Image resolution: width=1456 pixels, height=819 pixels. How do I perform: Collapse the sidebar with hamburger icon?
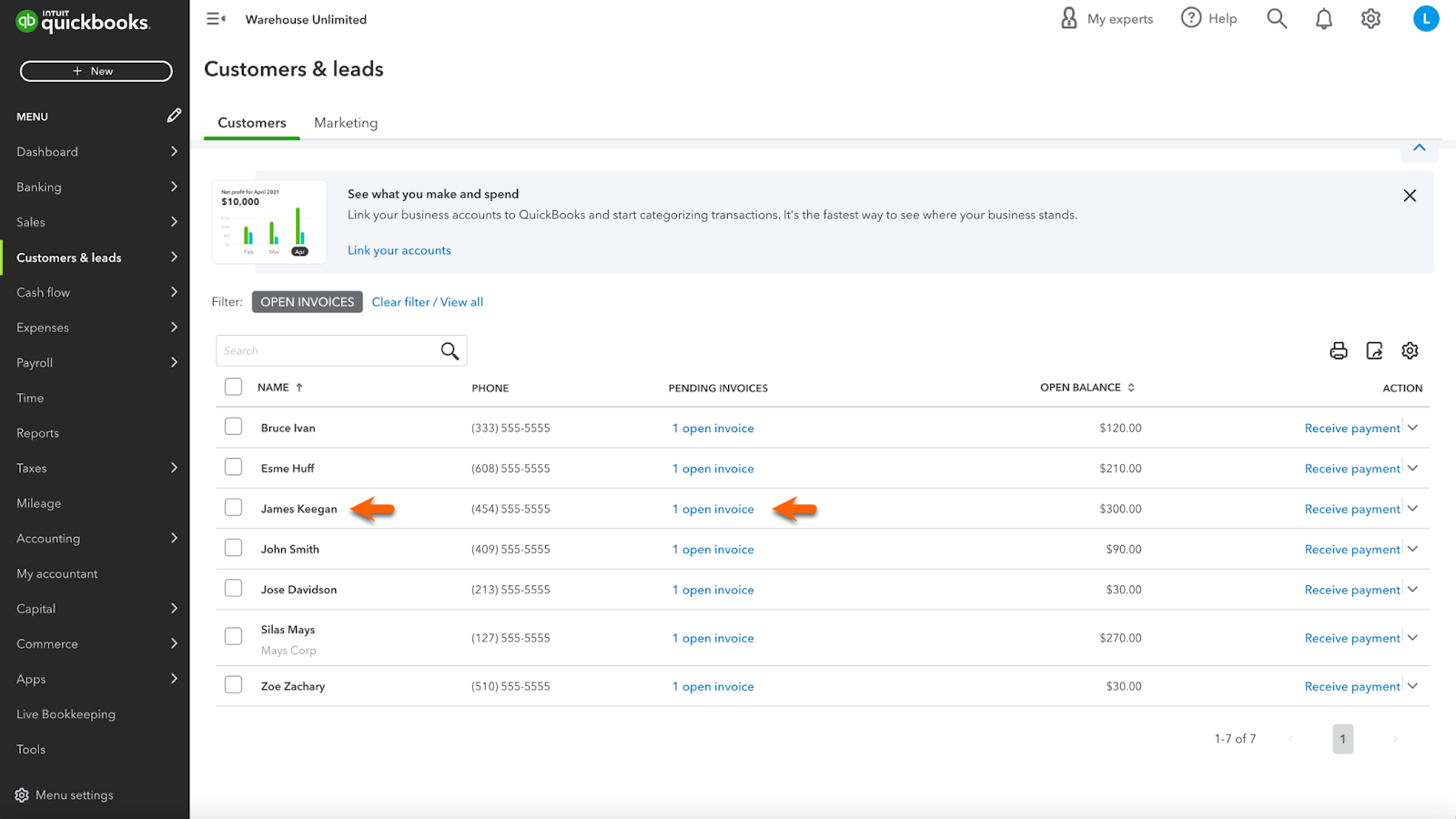(x=216, y=19)
